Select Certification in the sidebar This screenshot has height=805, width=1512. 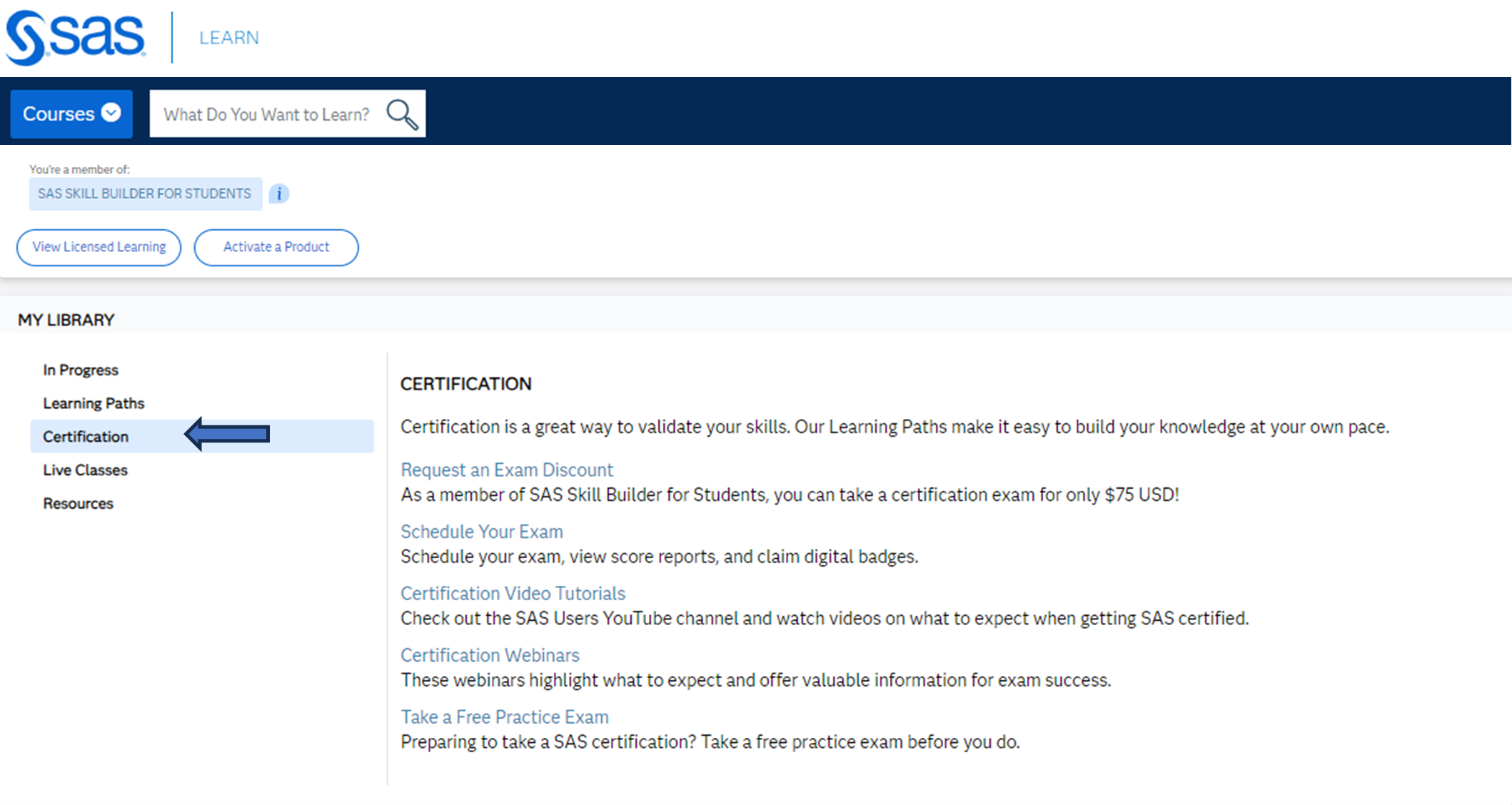(x=85, y=436)
